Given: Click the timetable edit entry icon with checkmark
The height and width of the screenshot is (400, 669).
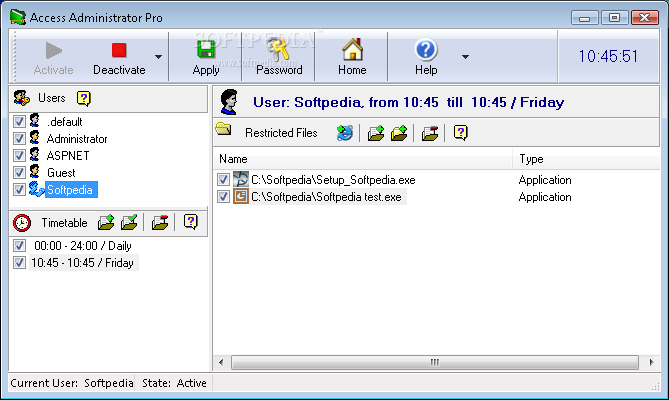Looking at the screenshot, I should (x=129, y=222).
